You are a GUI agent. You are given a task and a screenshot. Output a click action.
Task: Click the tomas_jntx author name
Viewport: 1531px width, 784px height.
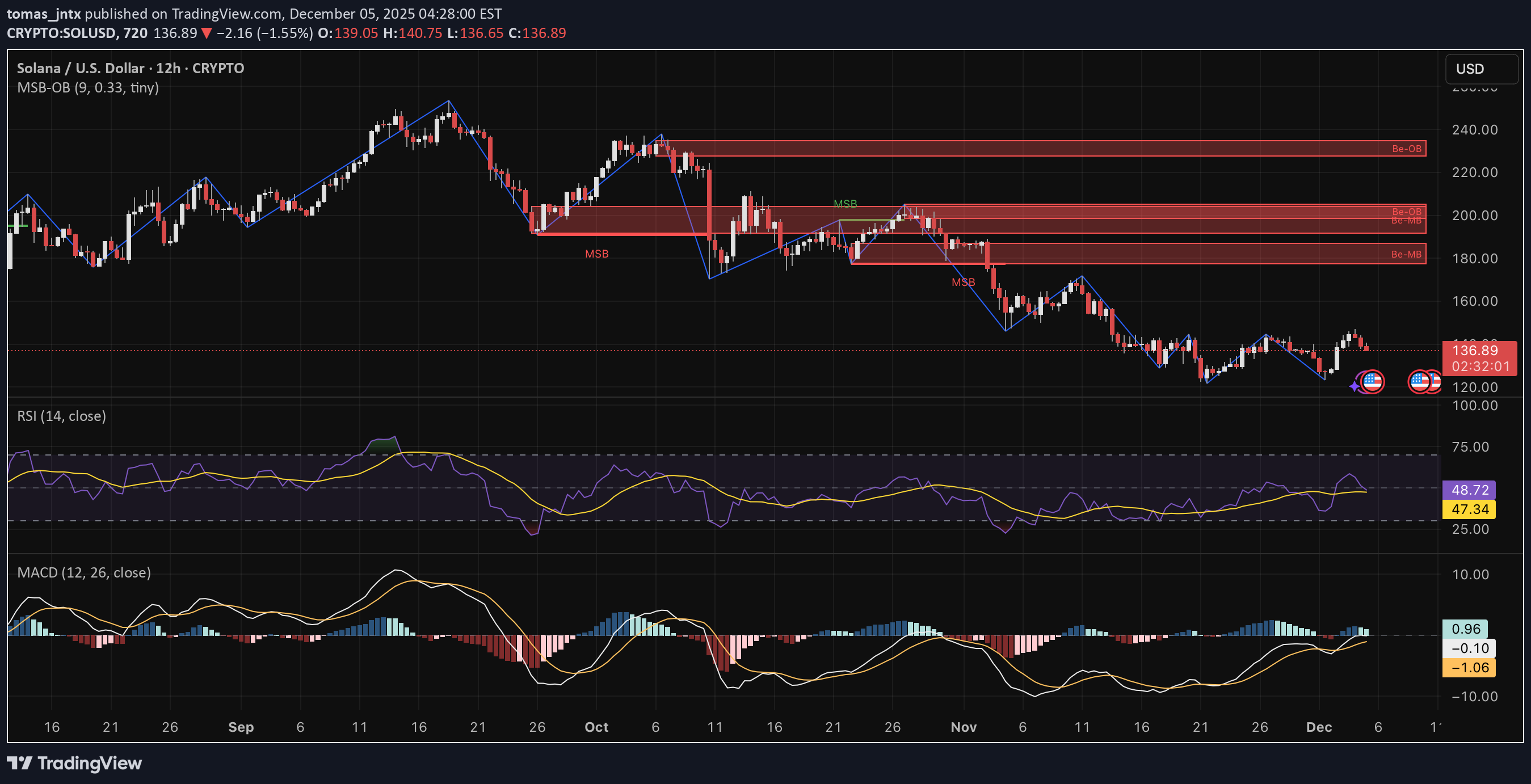[x=43, y=14]
